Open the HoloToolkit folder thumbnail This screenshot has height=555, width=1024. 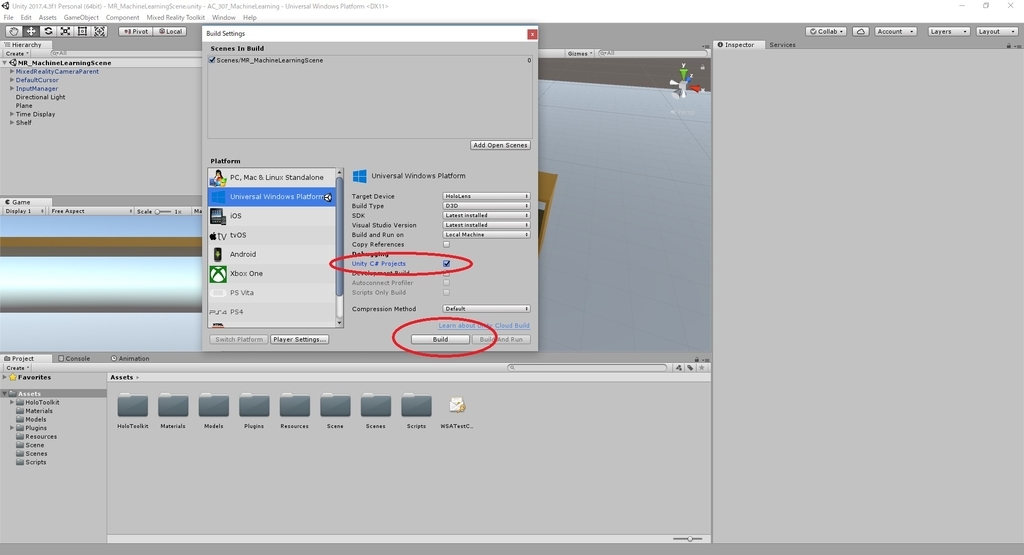click(133, 405)
